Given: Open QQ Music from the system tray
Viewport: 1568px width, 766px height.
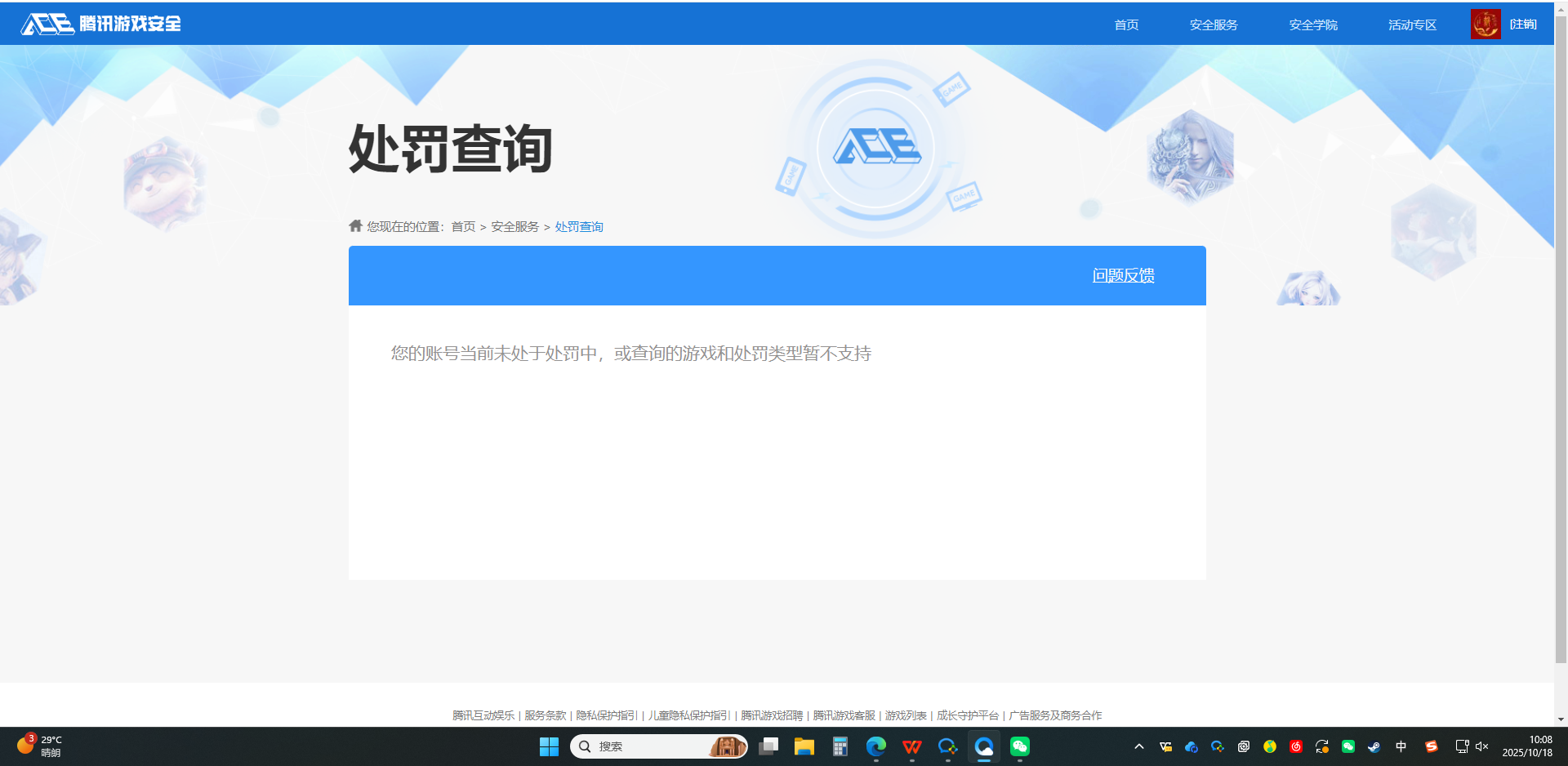Looking at the screenshot, I should [x=1270, y=746].
